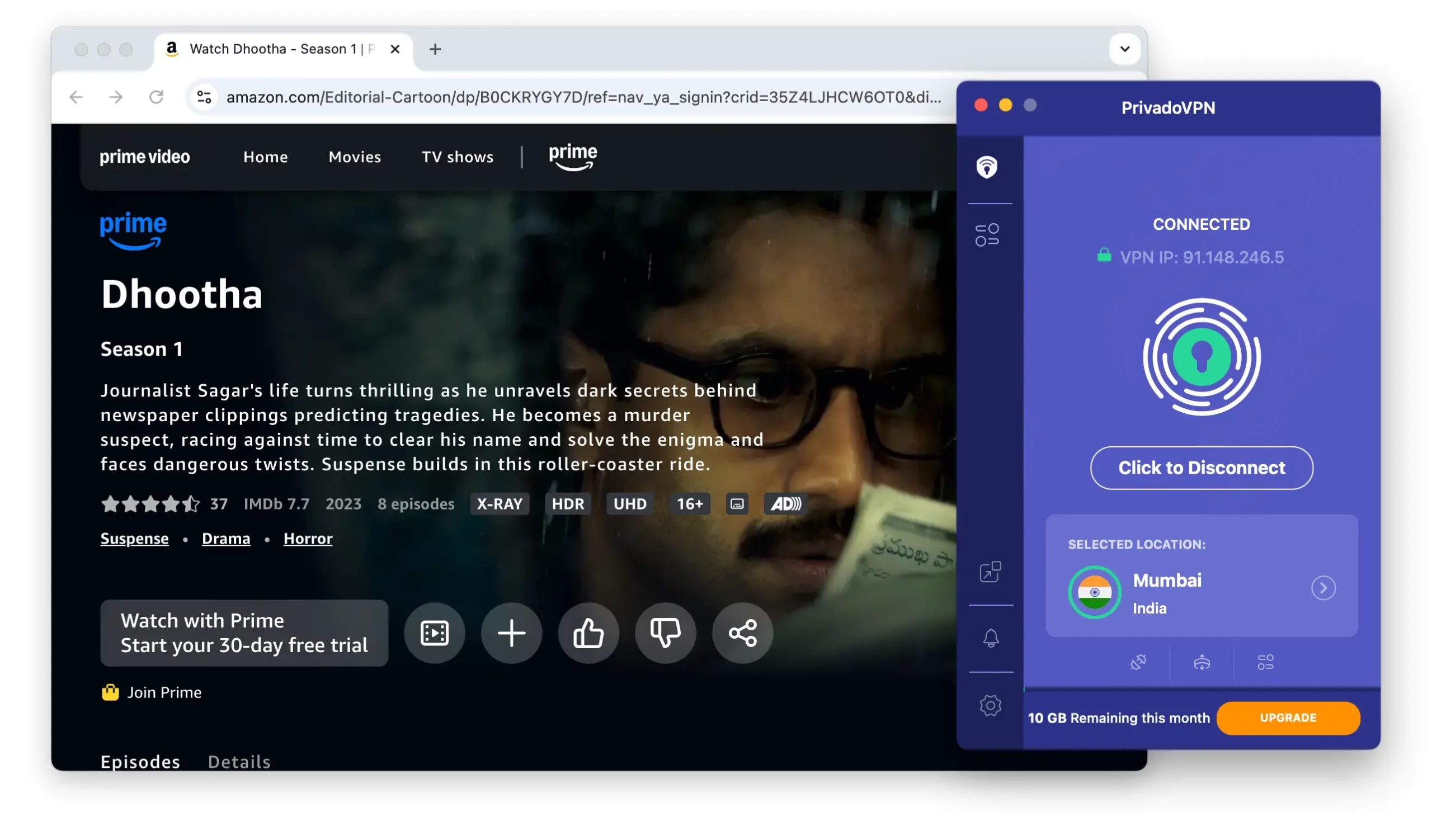
Task: Expand Mumbai India server location
Action: [1324, 588]
